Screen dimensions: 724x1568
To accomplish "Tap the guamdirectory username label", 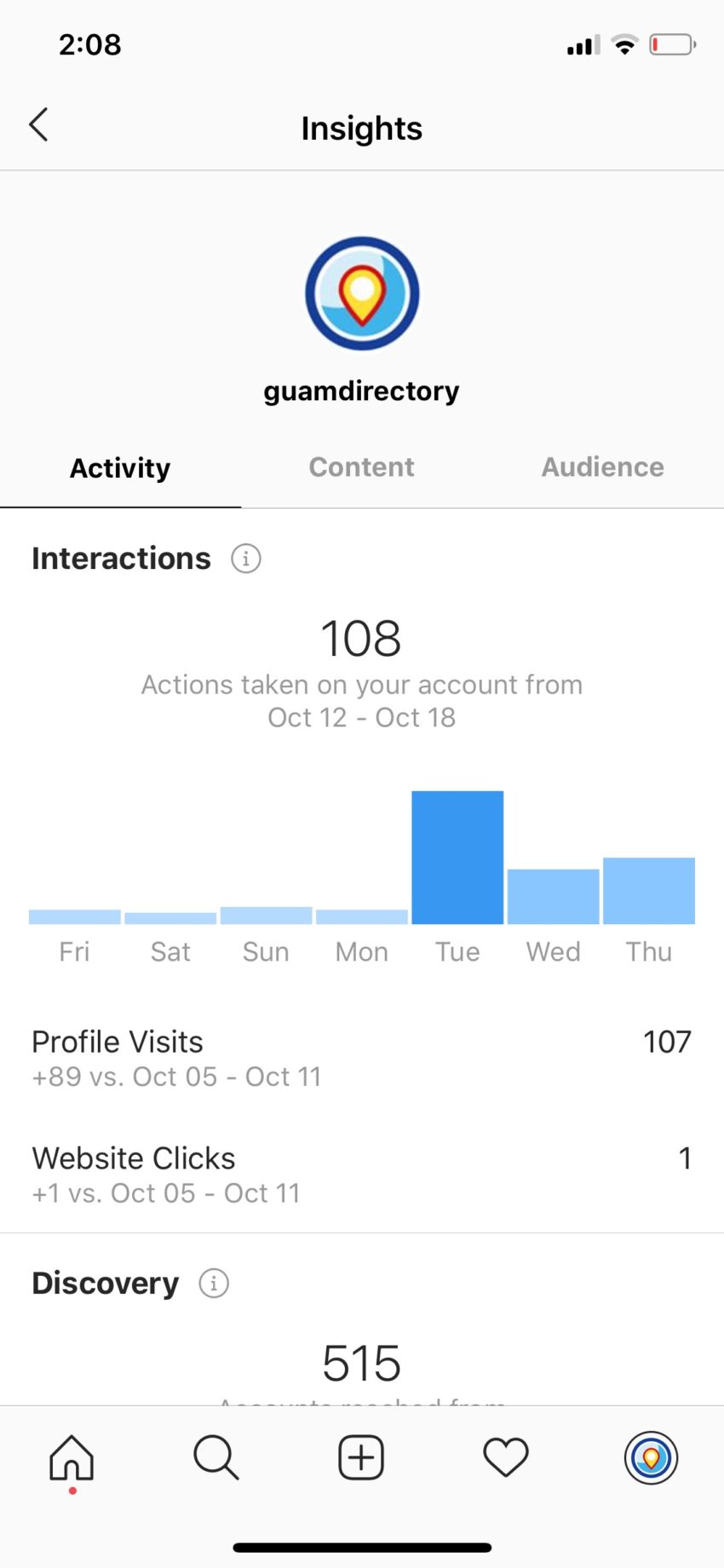I will coord(361,391).
